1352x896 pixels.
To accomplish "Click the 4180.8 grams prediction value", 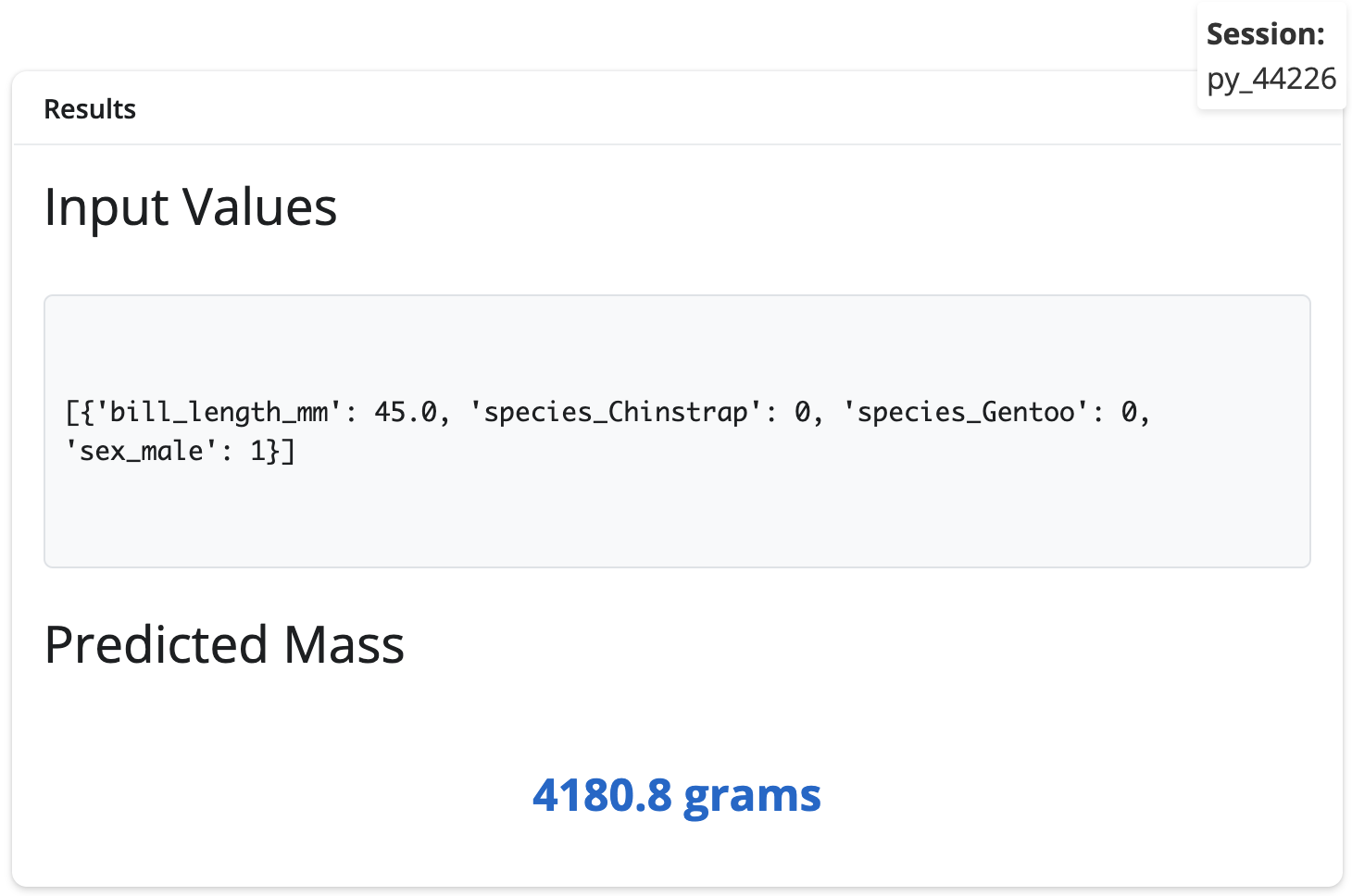I will [x=676, y=795].
